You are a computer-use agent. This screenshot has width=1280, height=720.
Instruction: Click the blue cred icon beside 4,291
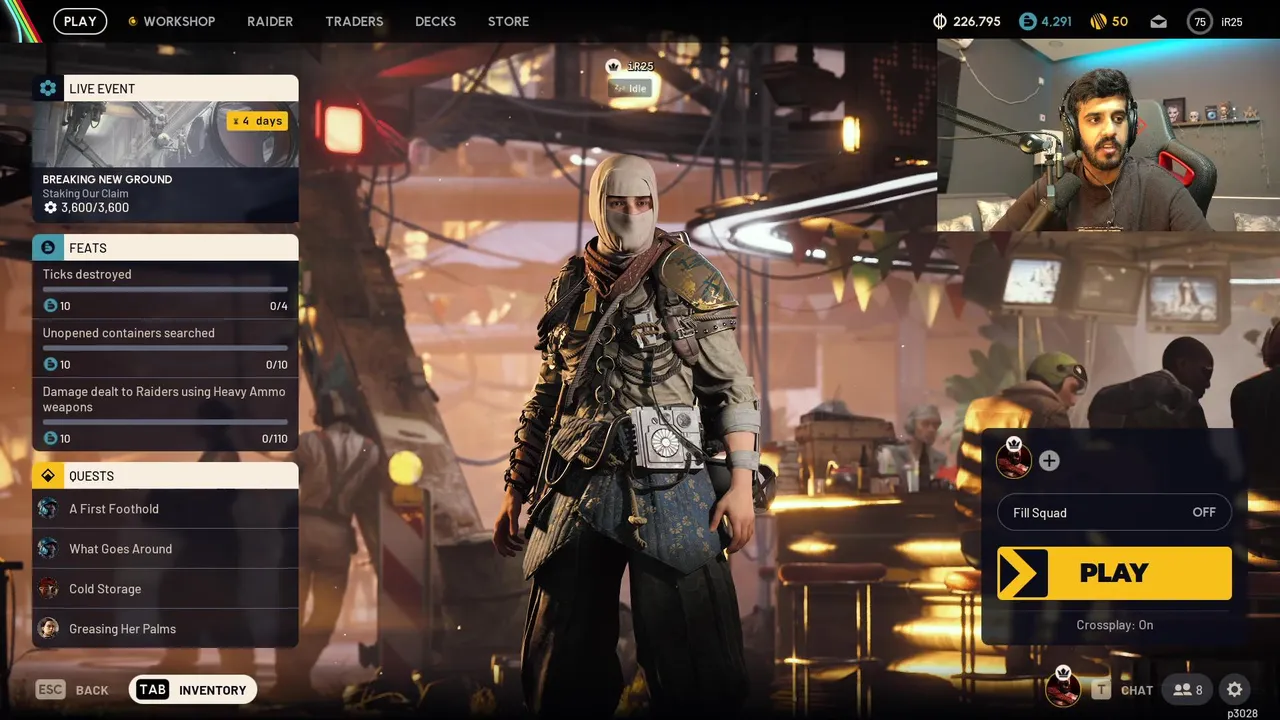1027,21
